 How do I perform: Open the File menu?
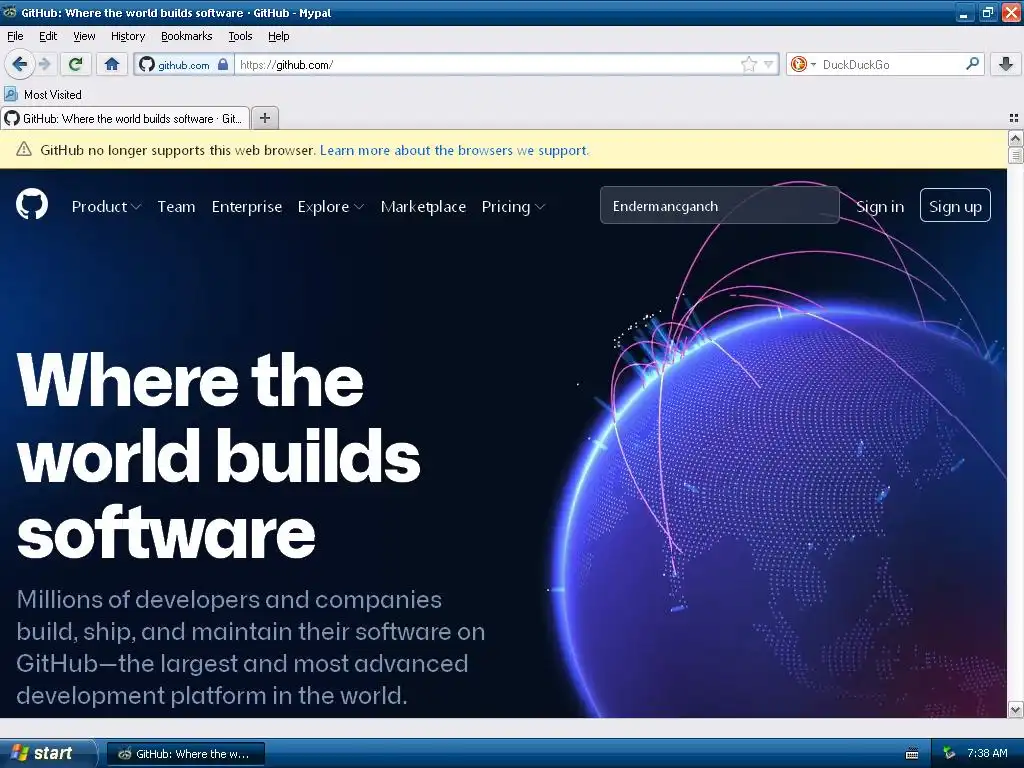click(15, 37)
